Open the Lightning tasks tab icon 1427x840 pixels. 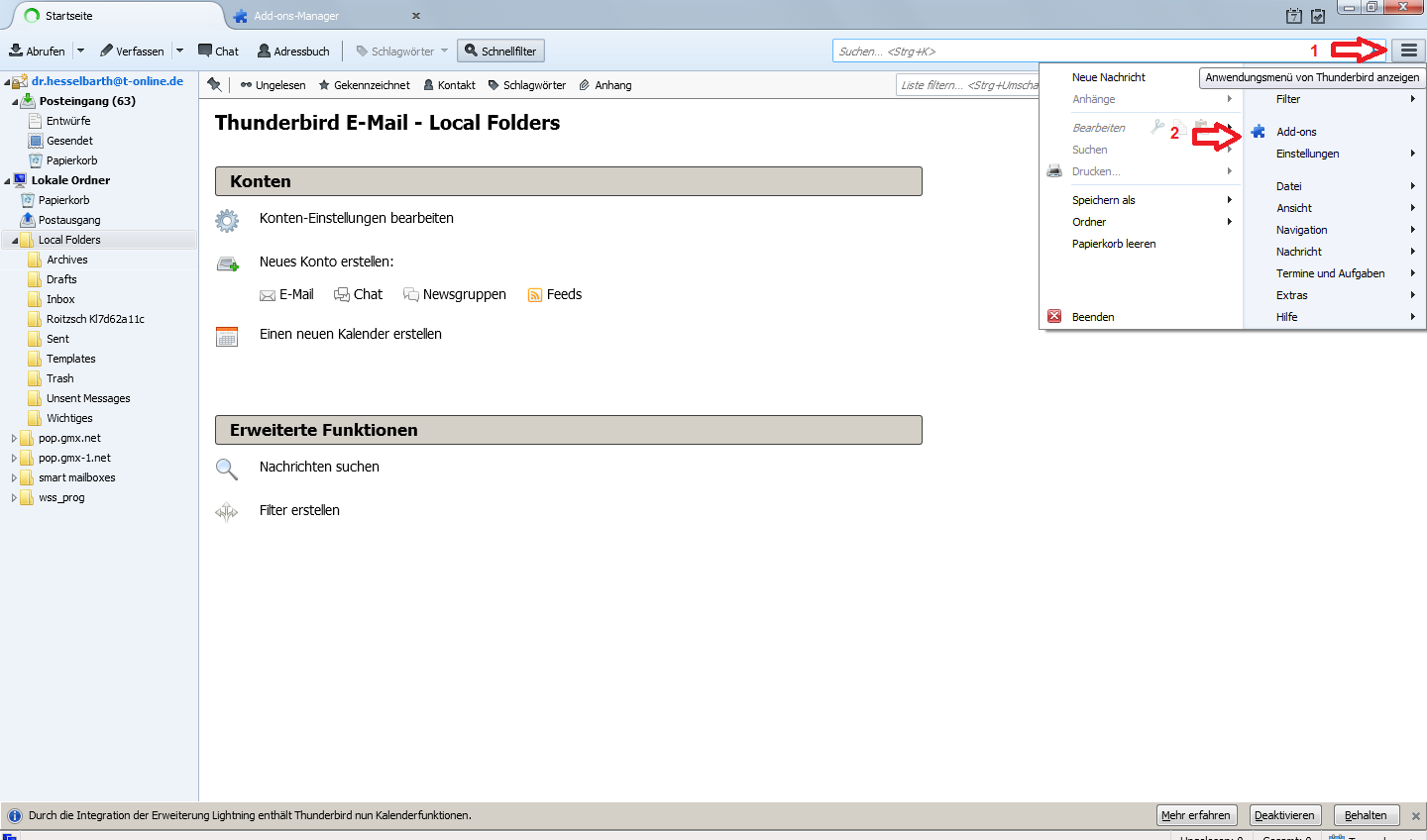[x=1318, y=16]
